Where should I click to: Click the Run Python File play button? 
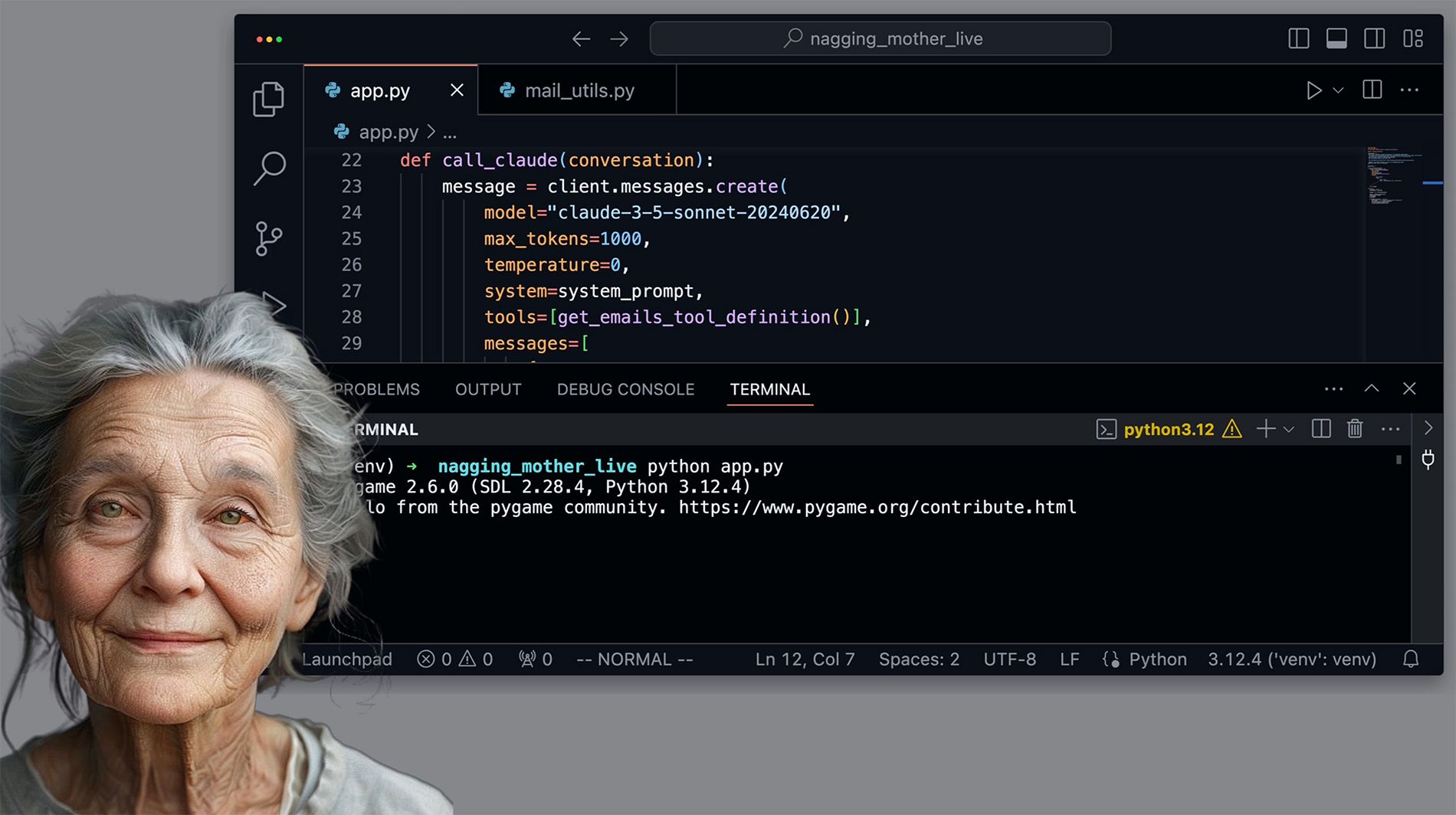(x=1313, y=90)
